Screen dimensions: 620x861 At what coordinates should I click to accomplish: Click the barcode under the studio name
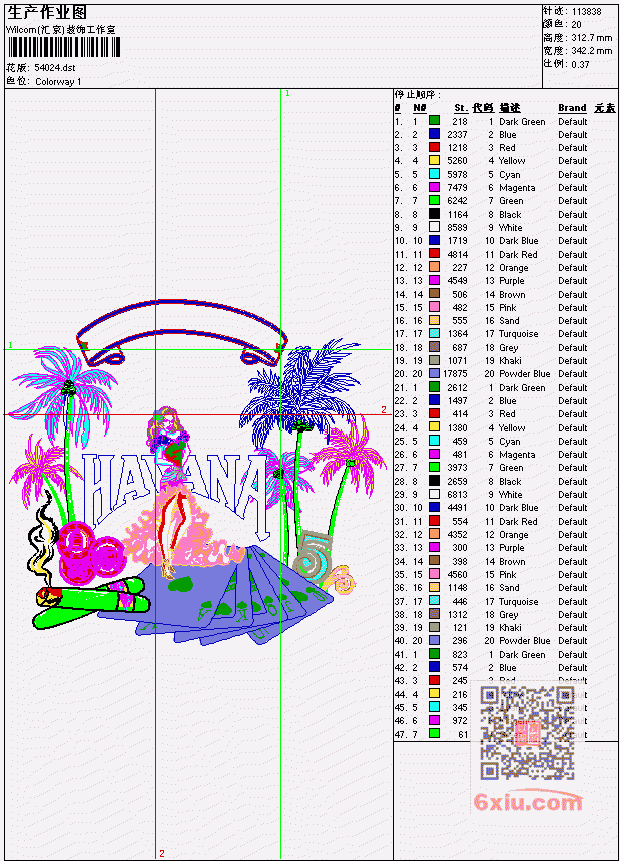pyautogui.click(x=63, y=47)
